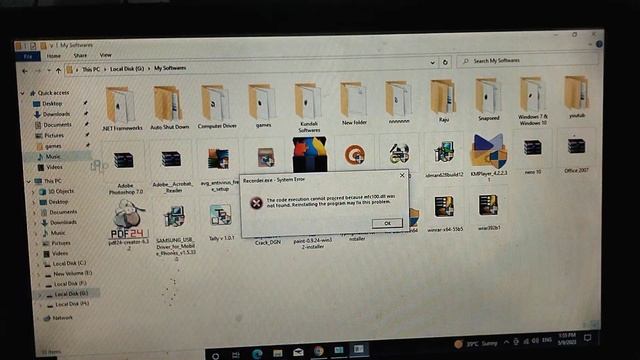Select the Tally v 1.0.1 file
This screenshot has height=360, width=640.
221,222
